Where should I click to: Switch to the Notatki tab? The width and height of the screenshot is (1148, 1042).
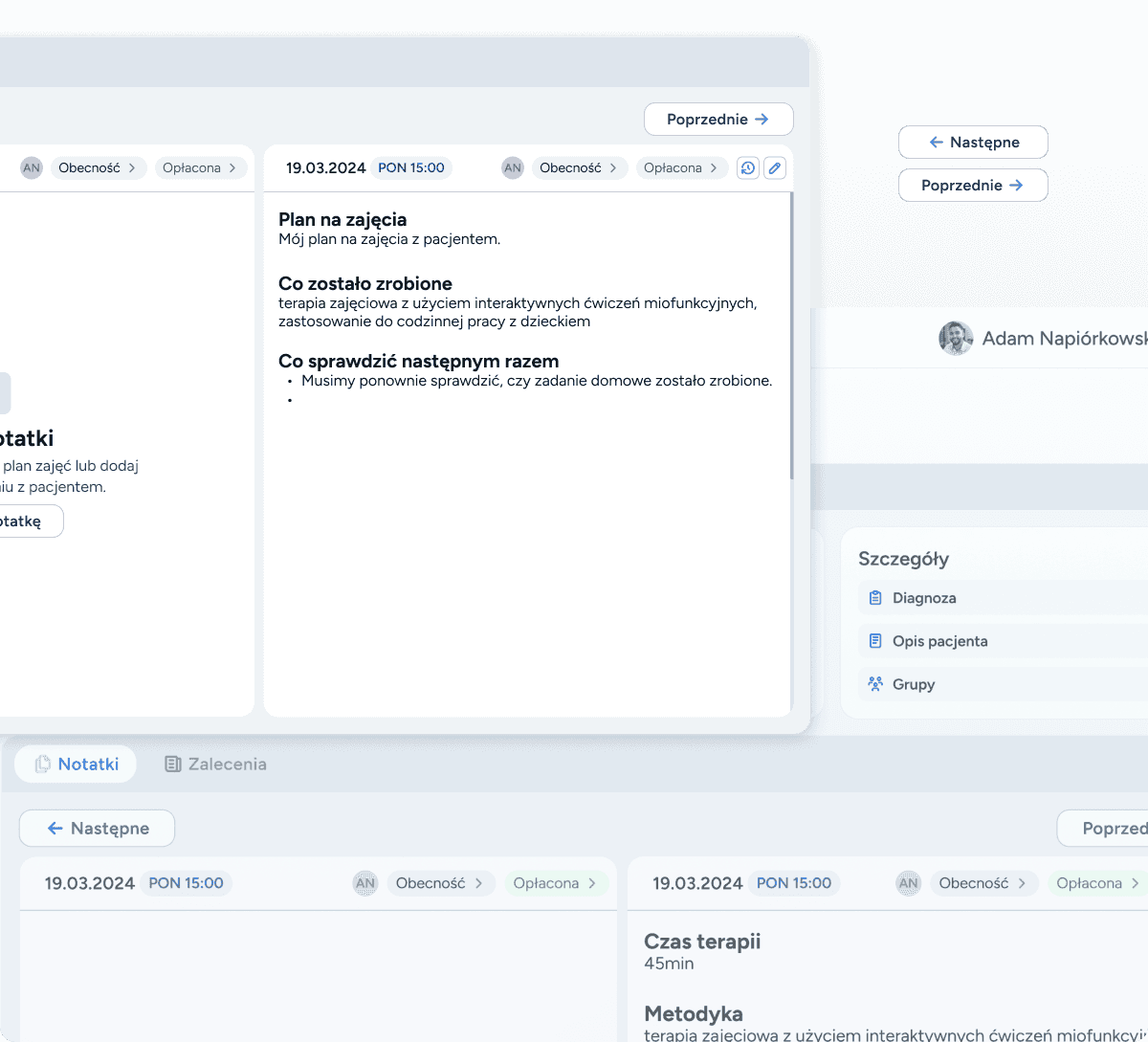(77, 764)
